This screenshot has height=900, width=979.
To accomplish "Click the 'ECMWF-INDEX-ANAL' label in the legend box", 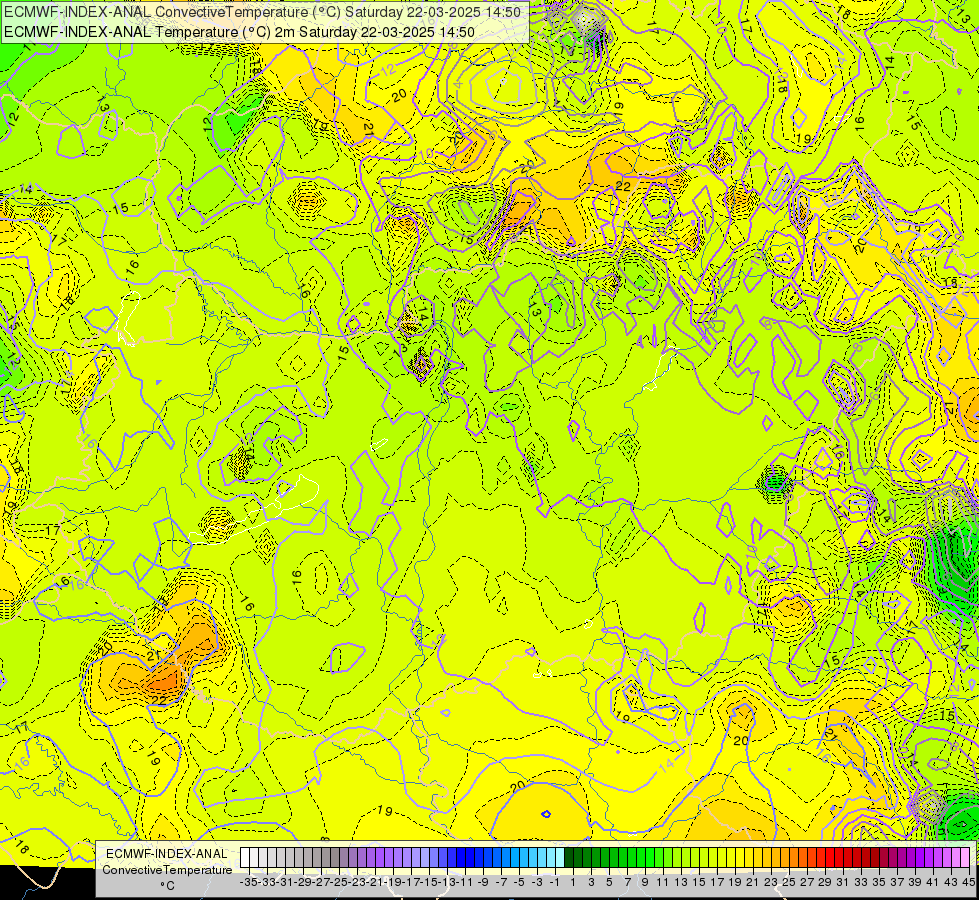I will (x=167, y=854).
